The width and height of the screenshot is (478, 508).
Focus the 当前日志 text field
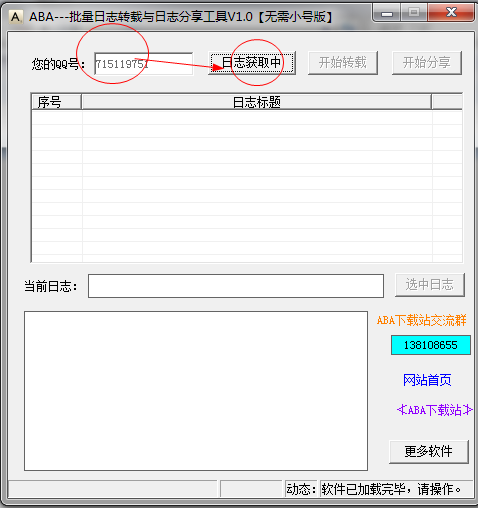pyautogui.click(x=236, y=286)
